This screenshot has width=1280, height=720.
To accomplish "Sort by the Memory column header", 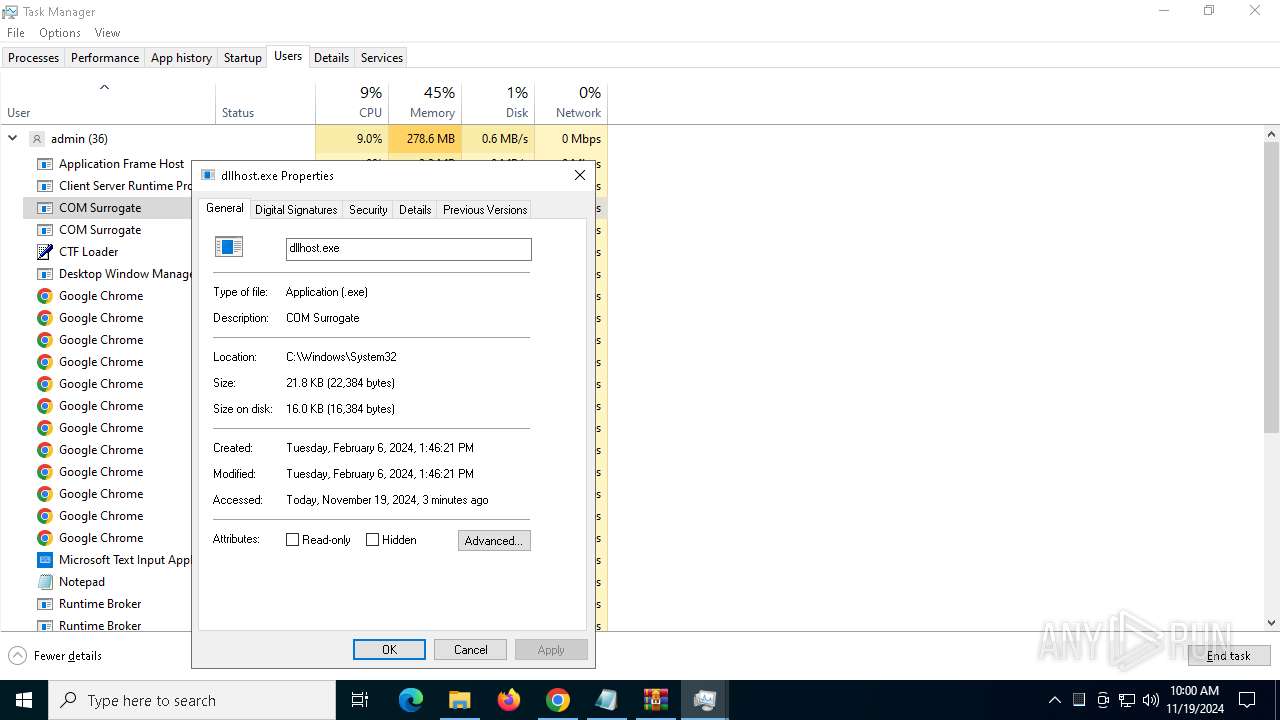I will pos(425,102).
